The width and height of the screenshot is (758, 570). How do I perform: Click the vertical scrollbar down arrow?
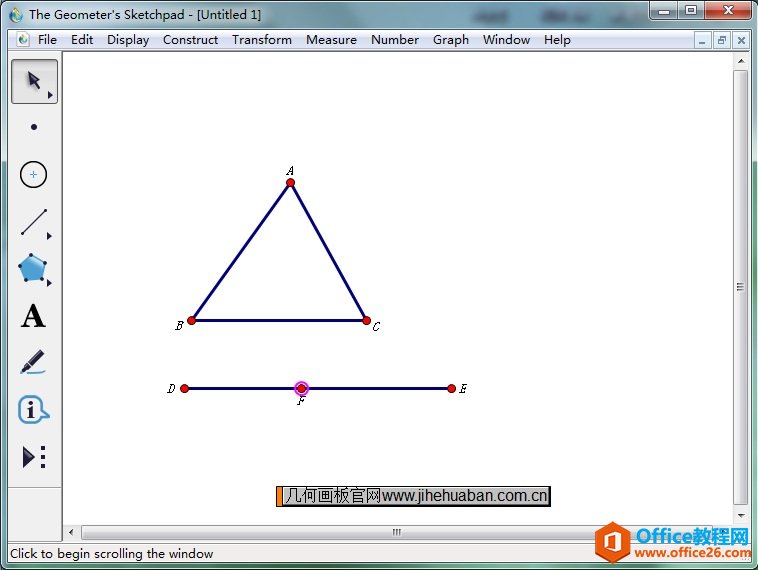(741, 516)
